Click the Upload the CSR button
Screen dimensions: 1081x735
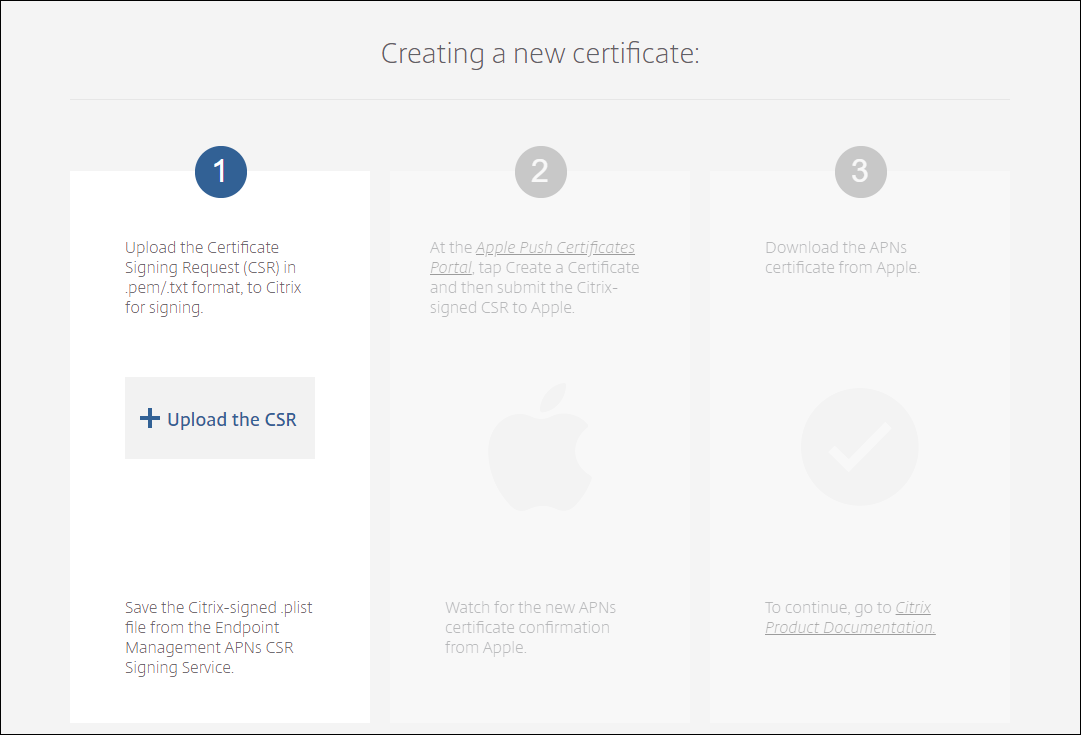point(219,418)
